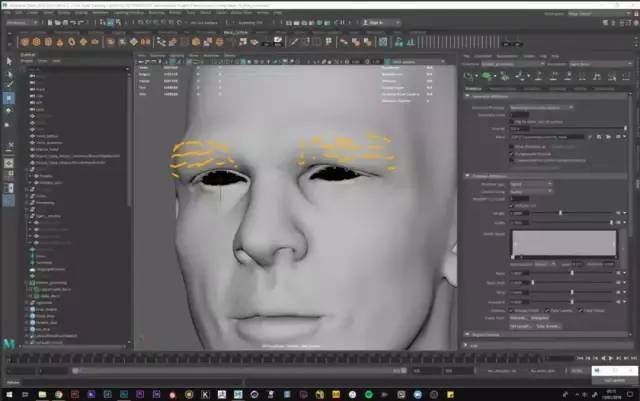Activate the Select tool arrow
This screenshot has height=401, width=640.
pyautogui.click(x=9, y=61)
